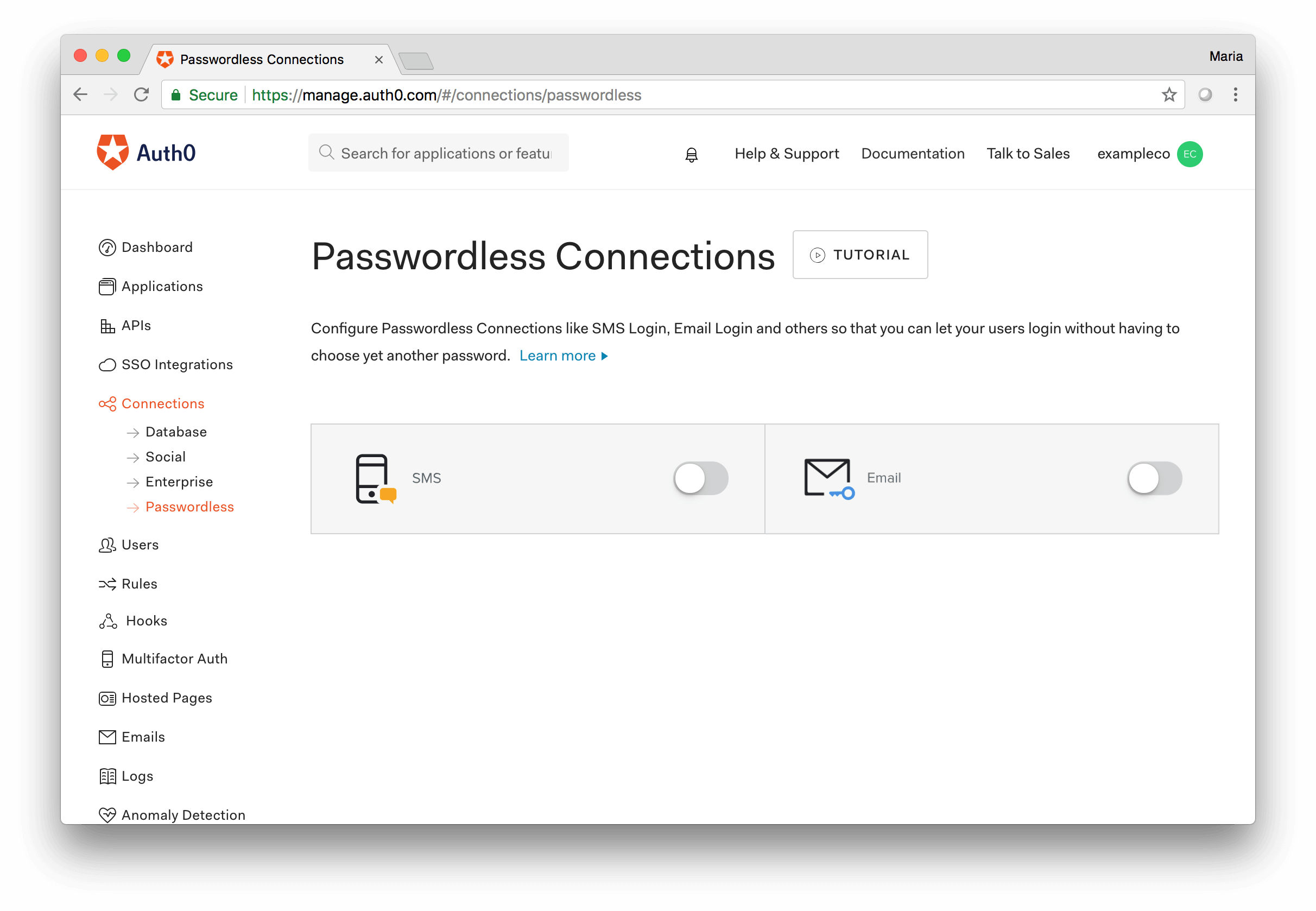Viewport: 1316px width, 911px height.
Task: Click the Hosted Pages icon in sidebar
Action: [107, 698]
